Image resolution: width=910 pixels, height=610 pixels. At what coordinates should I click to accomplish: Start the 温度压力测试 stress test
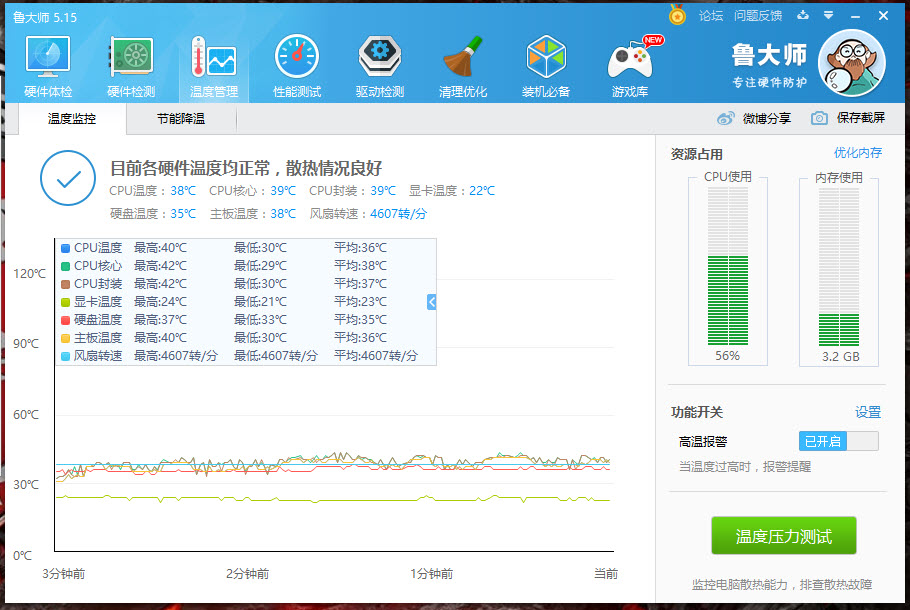(784, 536)
